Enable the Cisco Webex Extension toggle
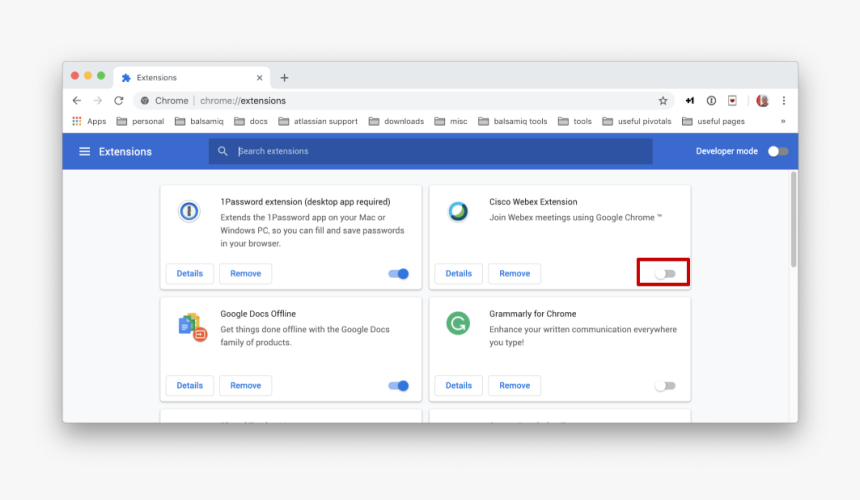The height and width of the screenshot is (500, 860). pyautogui.click(x=665, y=273)
